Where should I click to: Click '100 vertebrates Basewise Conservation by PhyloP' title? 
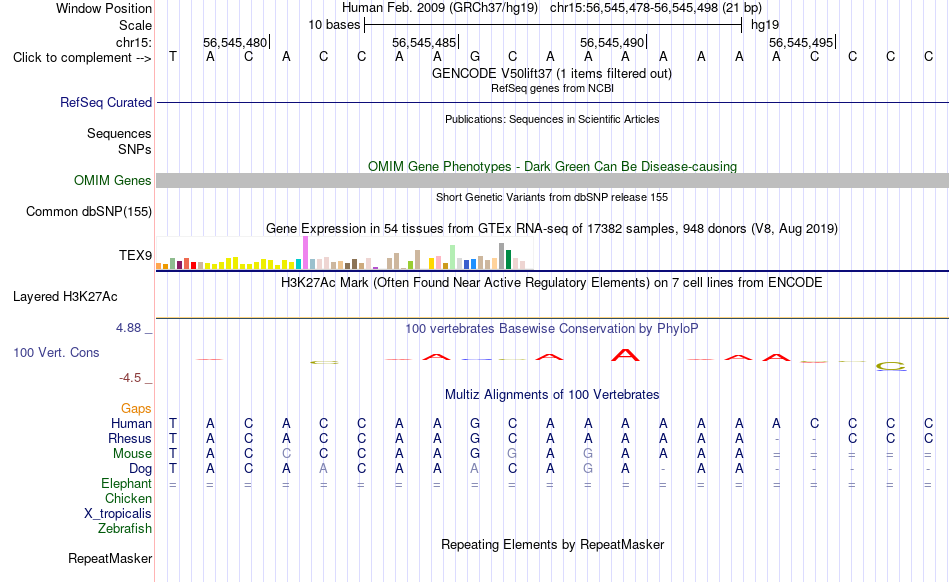pyautogui.click(x=551, y=329)
